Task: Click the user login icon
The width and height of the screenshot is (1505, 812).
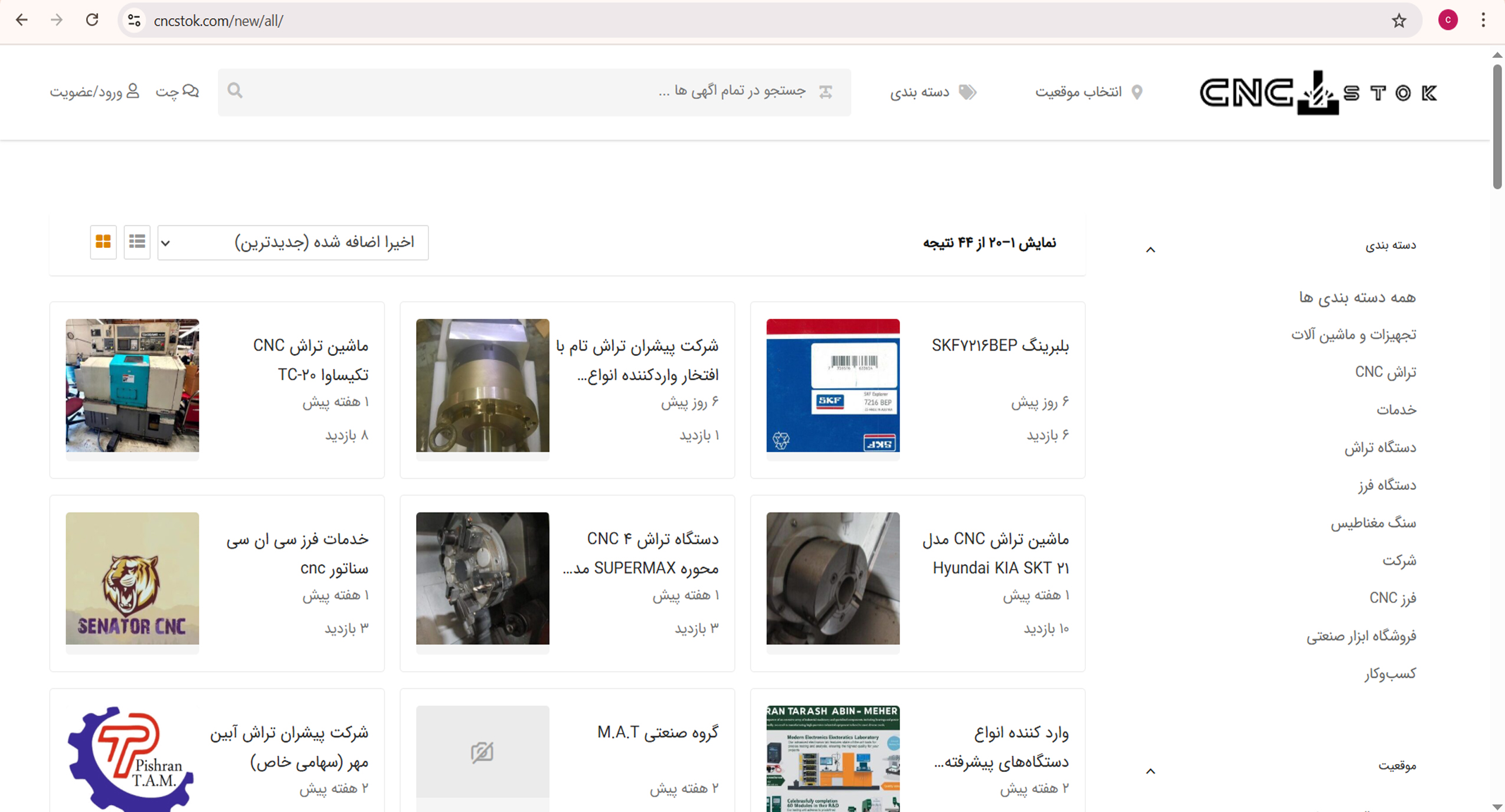Action: (133, 91)
